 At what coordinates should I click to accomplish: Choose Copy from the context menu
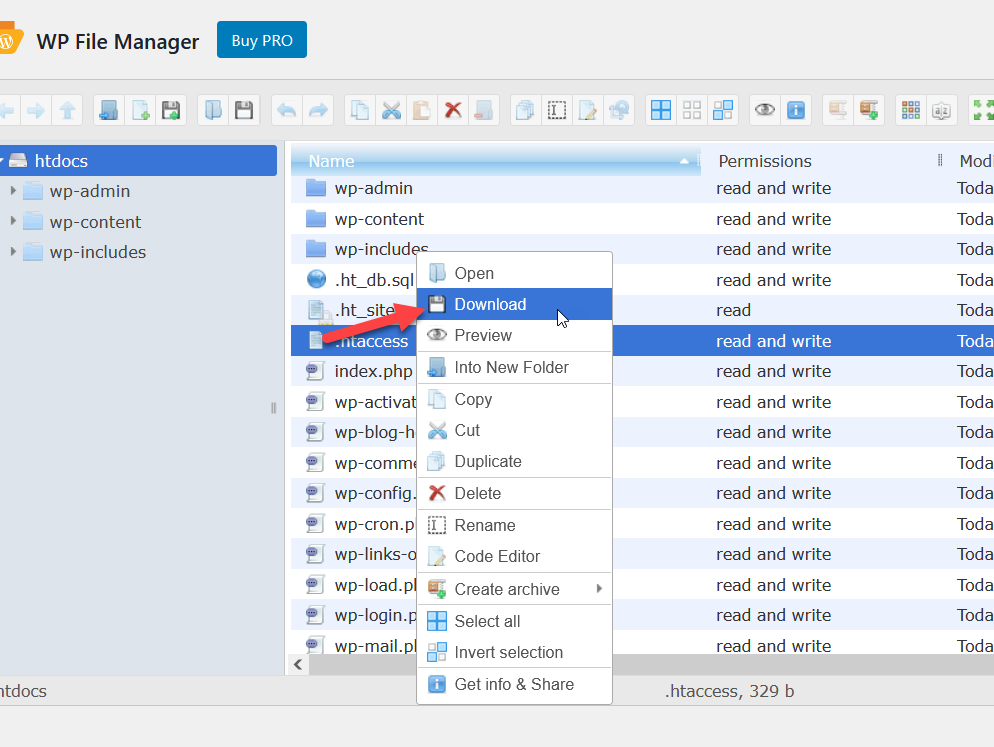coord(514,399)
